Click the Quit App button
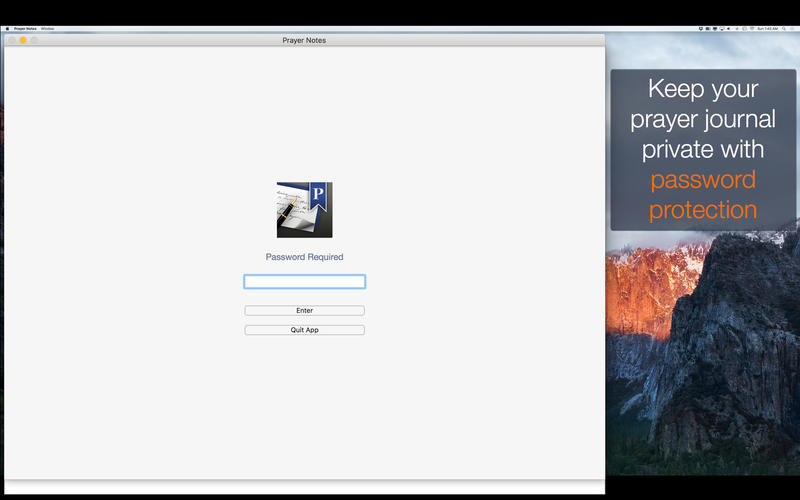 (x=304, y=330)
